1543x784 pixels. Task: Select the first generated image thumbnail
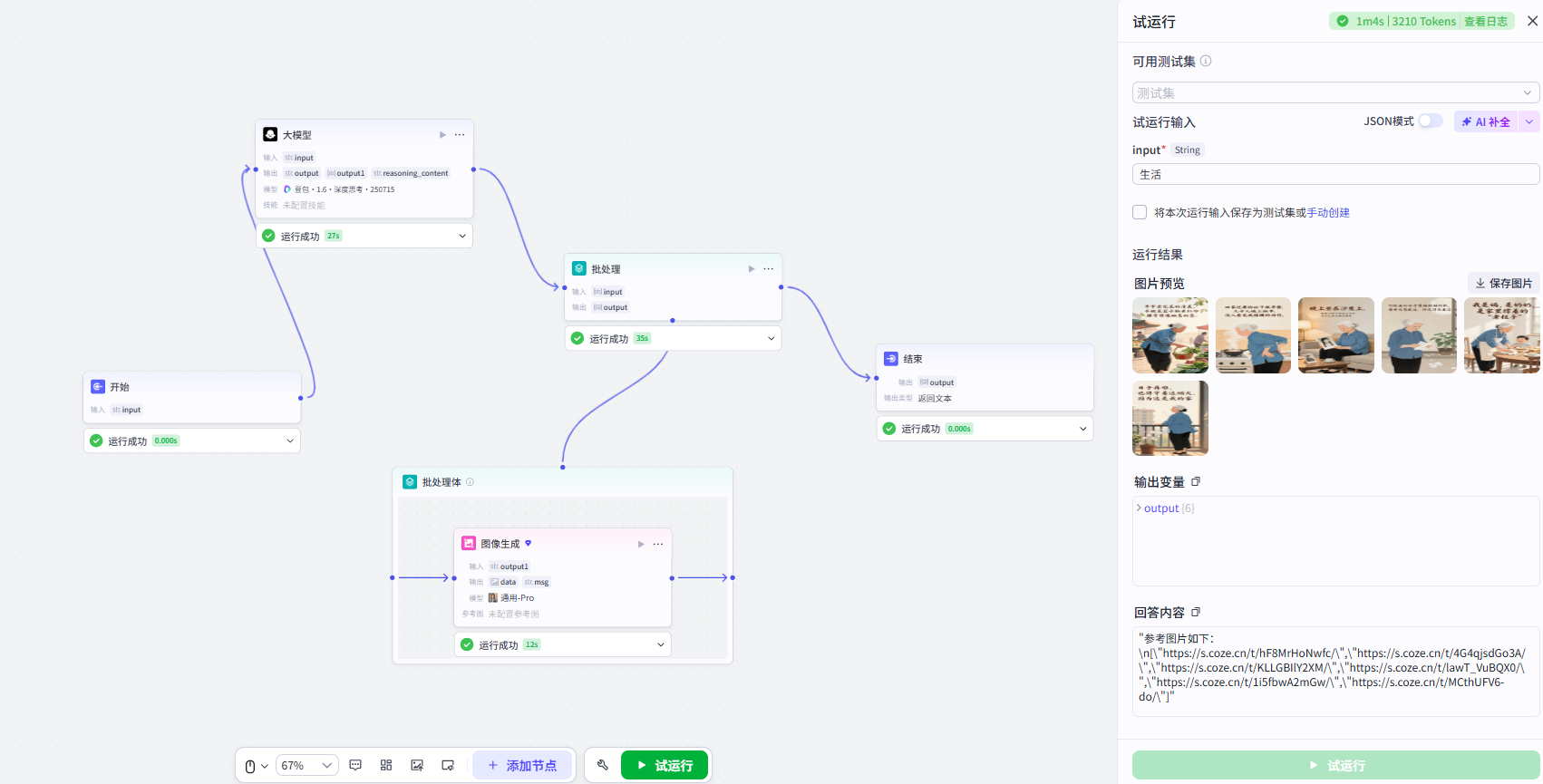tap(1170, 335)
